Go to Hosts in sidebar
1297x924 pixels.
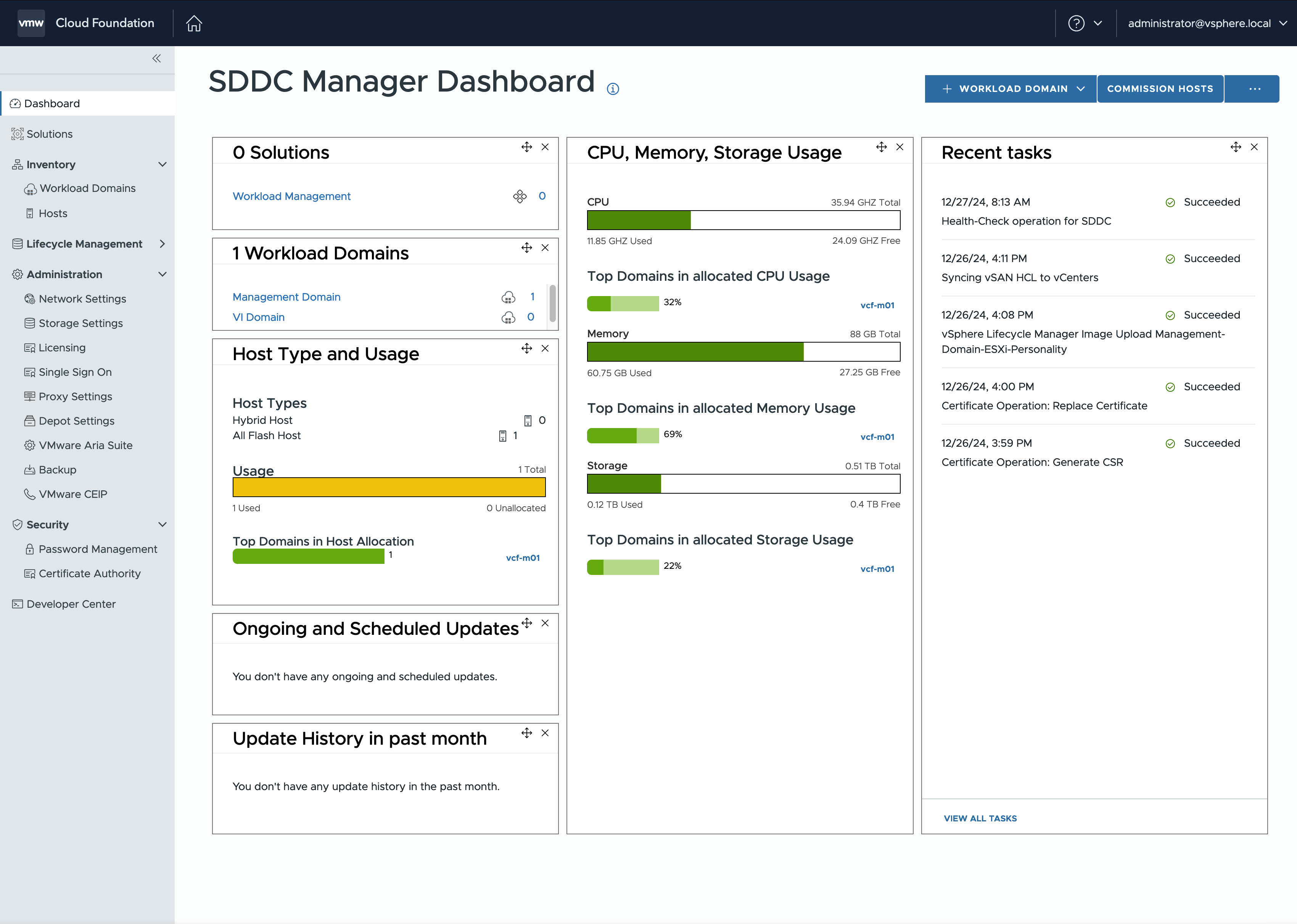tap(53, 213)
